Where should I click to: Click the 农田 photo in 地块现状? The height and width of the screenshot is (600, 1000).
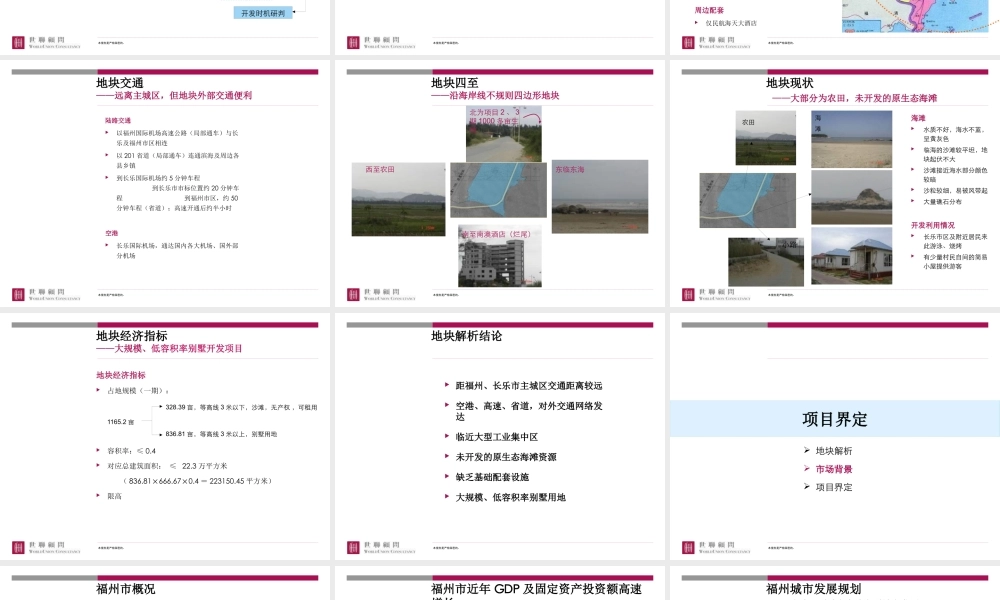tap(765, 138)
